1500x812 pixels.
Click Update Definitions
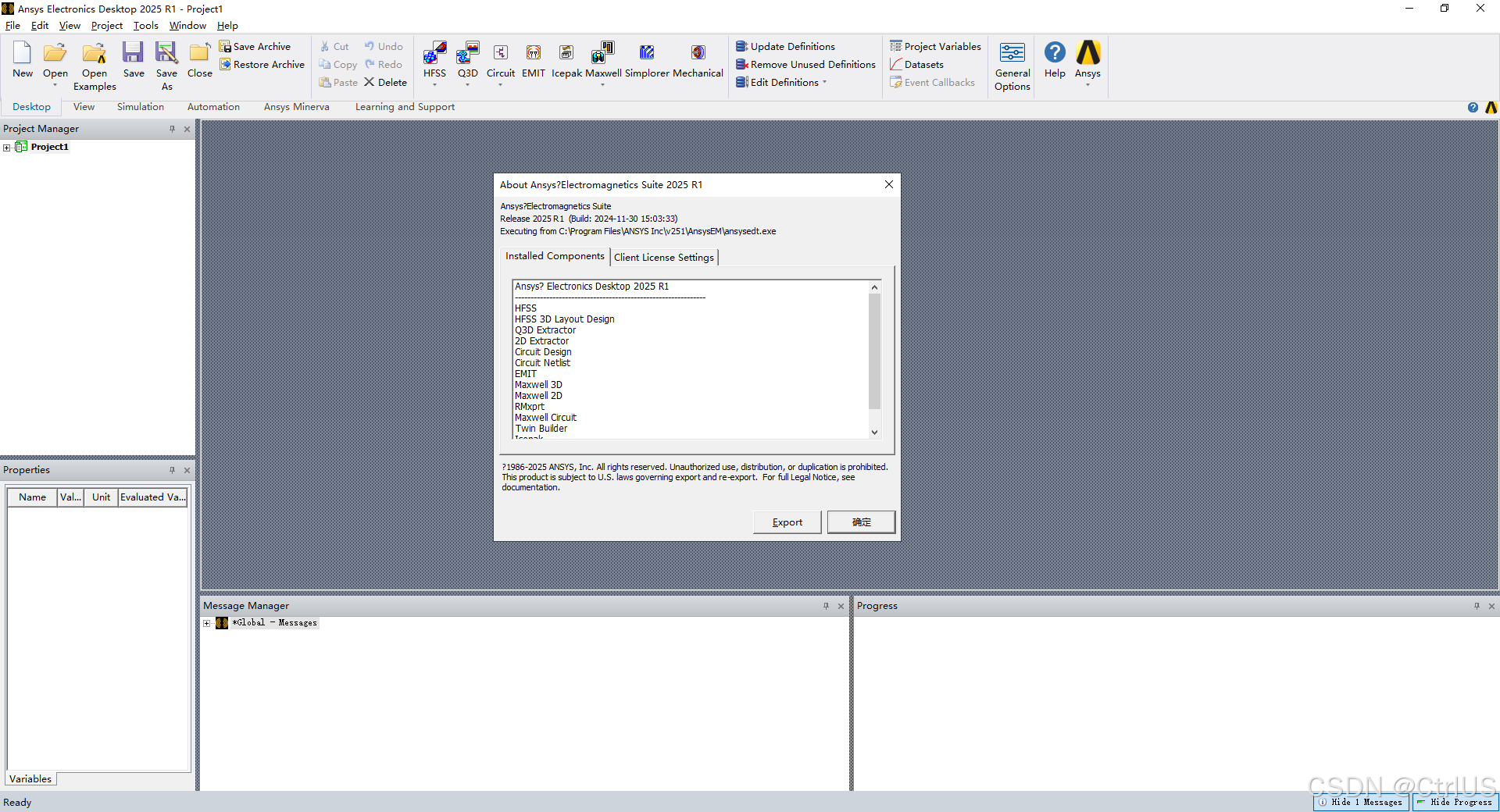coord(785,47)
